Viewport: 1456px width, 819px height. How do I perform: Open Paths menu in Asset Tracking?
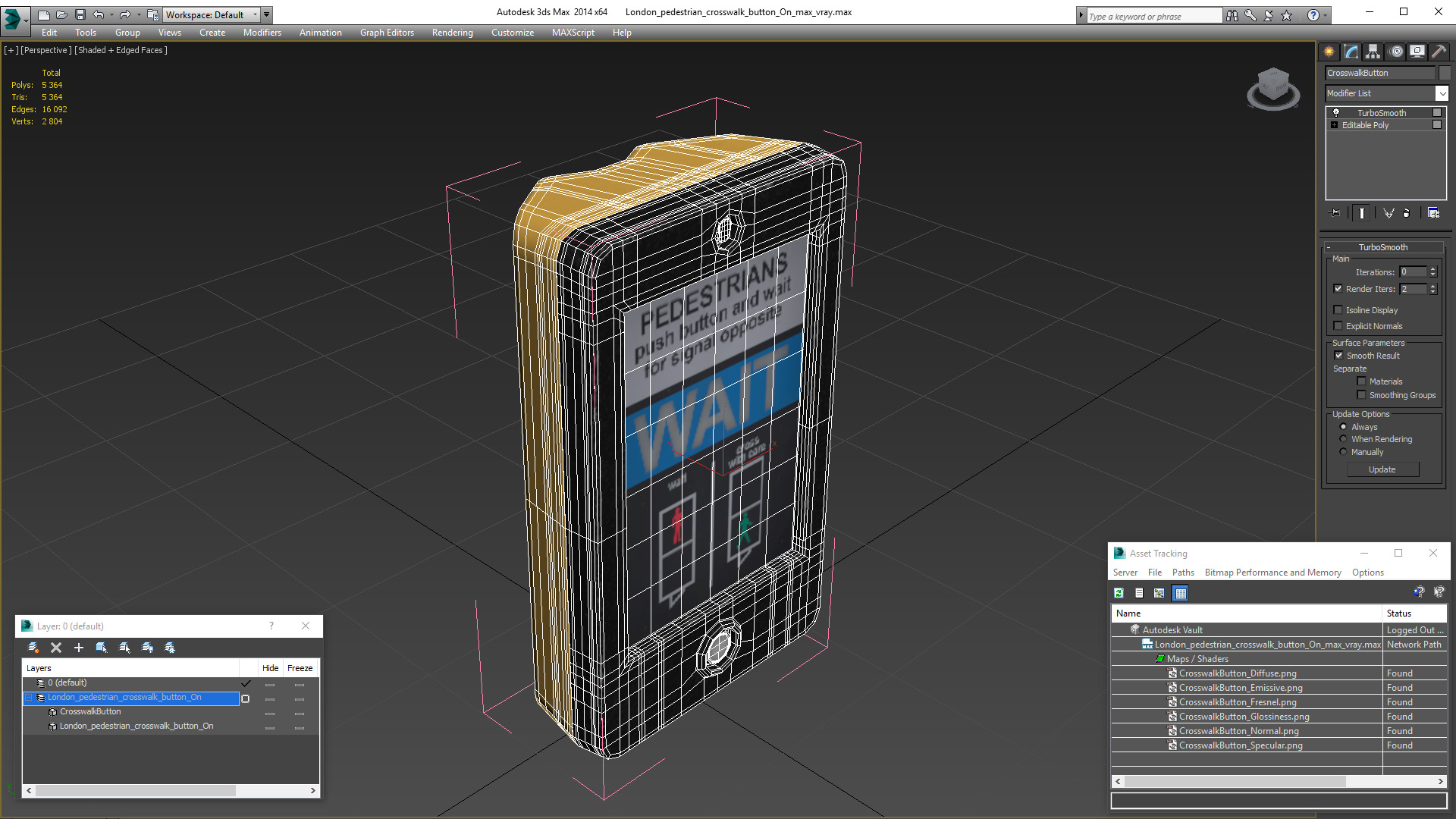pyautogui.click(x=1182, y=573)
